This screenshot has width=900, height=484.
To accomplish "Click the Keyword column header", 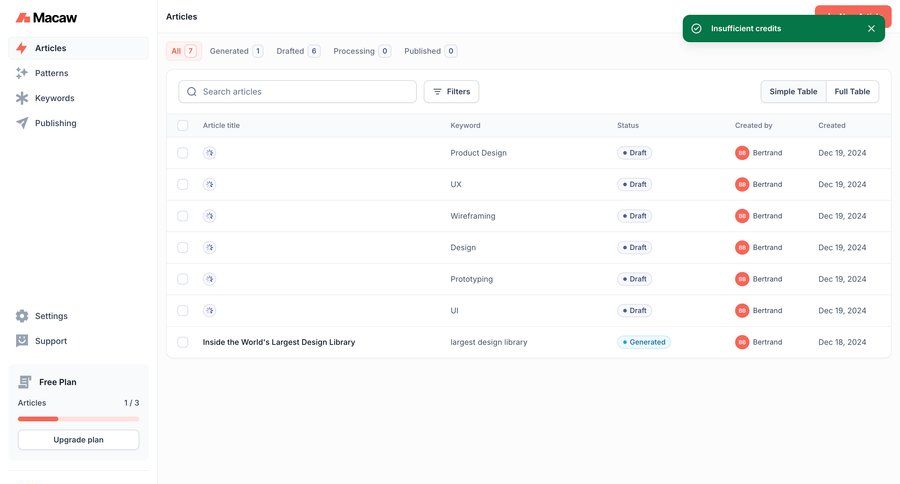I will (x=465, y=125).
